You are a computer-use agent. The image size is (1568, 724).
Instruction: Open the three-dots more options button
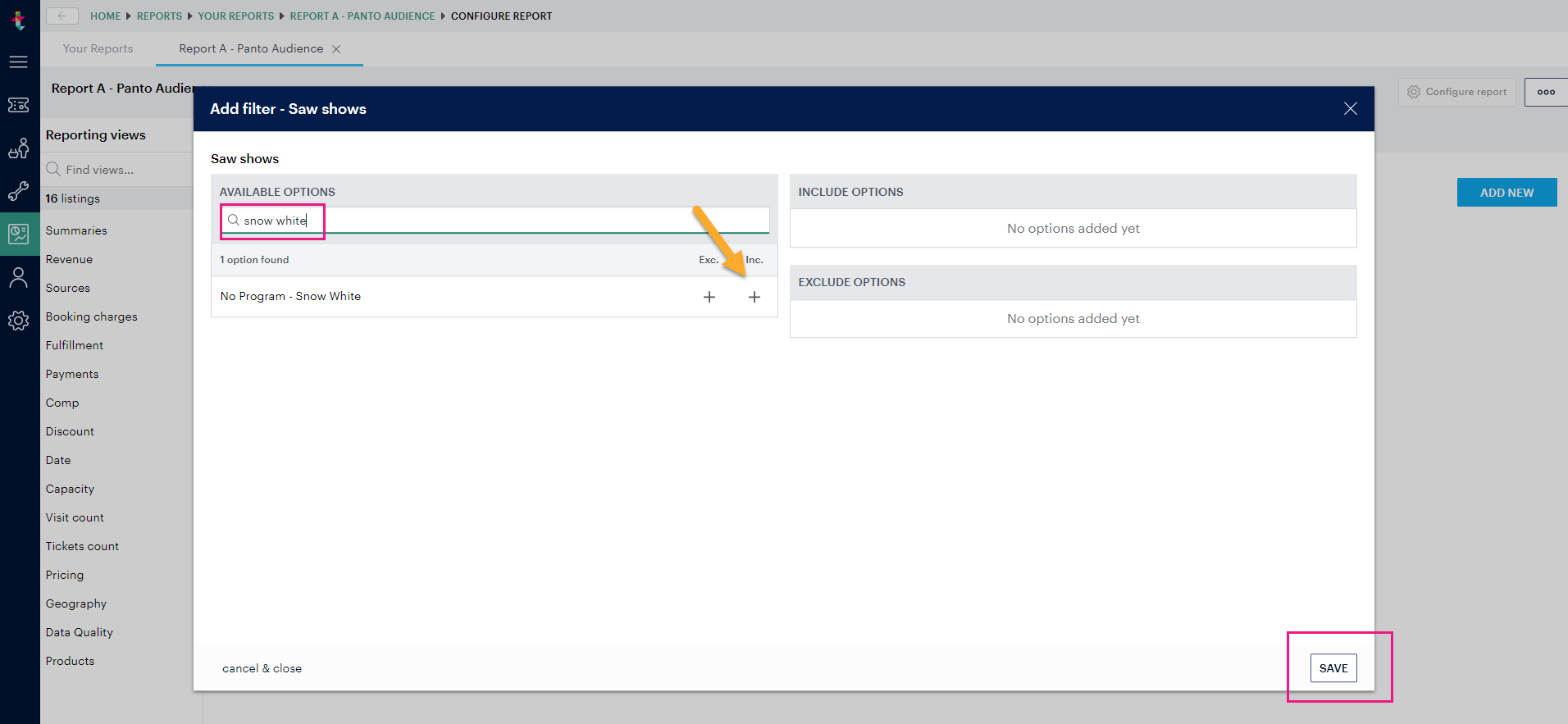pos(1546,92)
